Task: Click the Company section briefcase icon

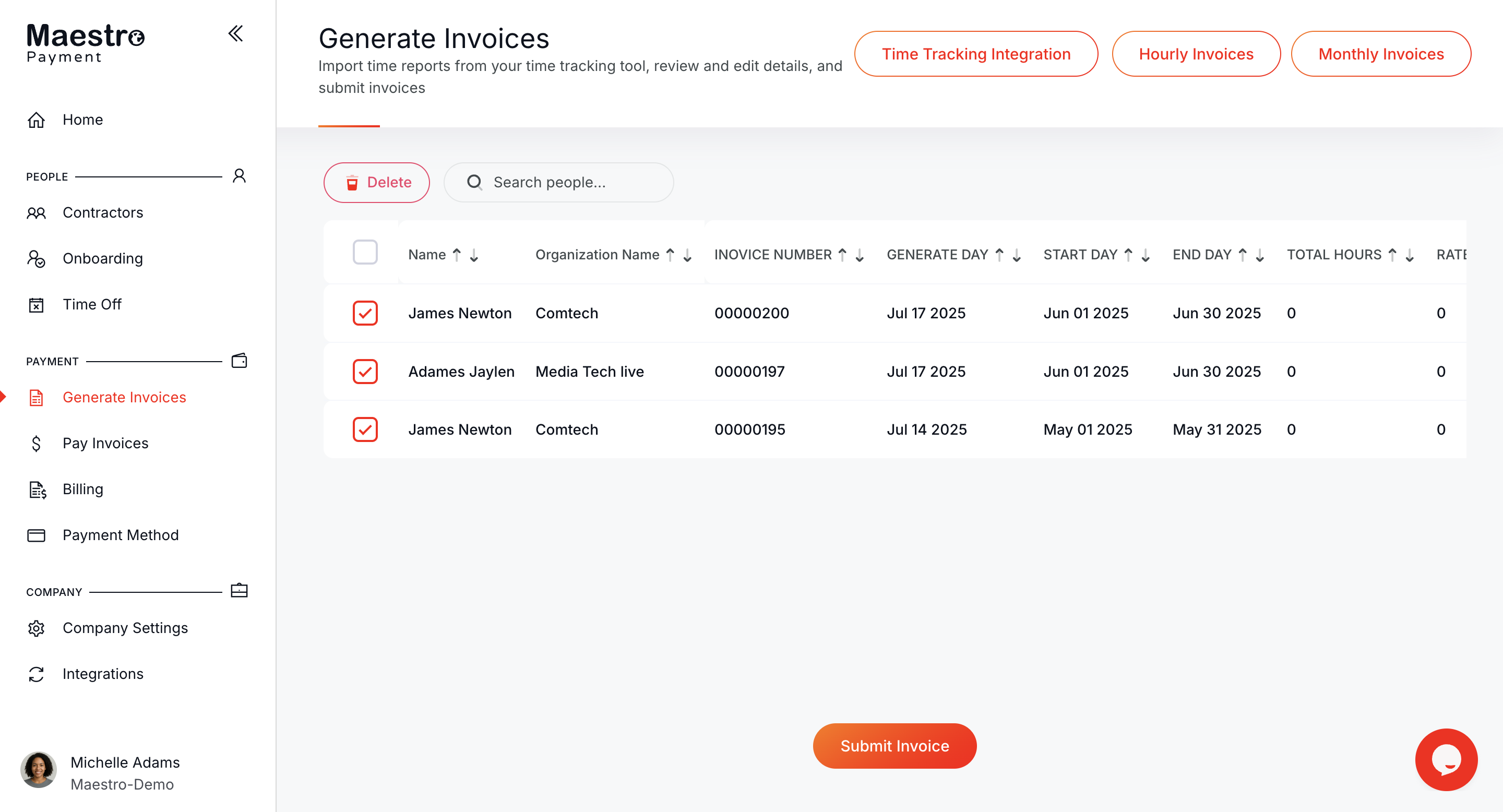Action: click(x=238, y=591)
